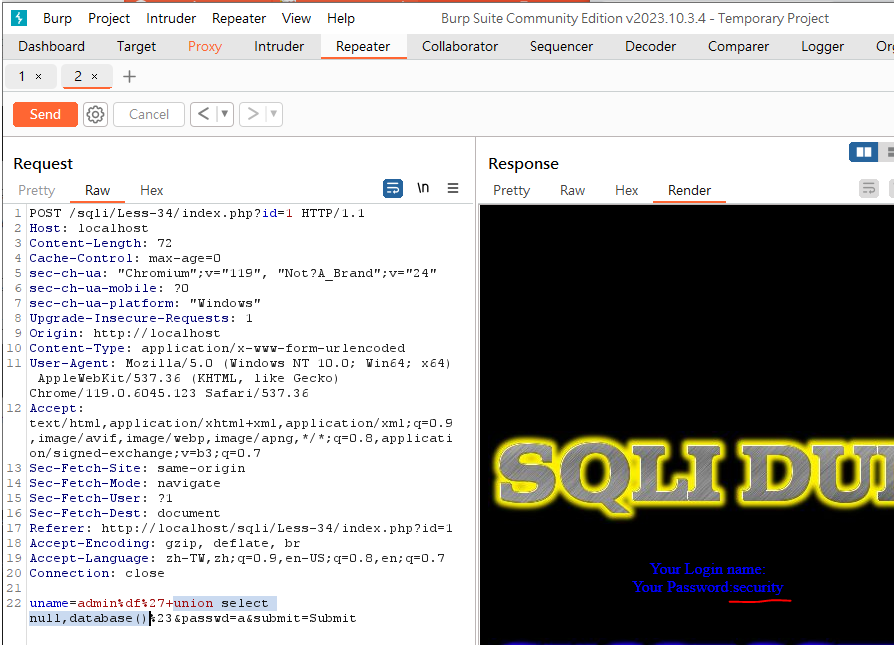Go forward to next request in history

[x=253, y=114]
